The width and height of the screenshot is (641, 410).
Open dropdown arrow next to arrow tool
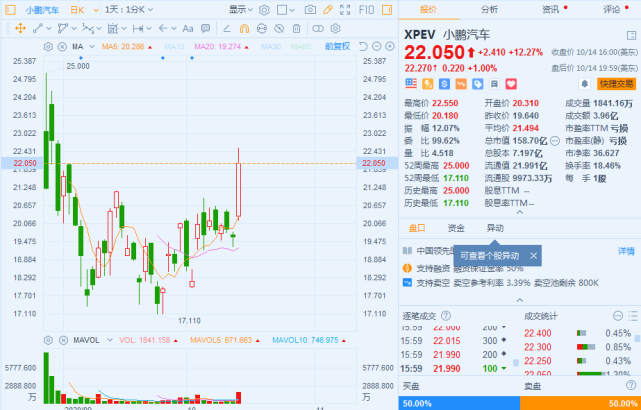click(174, 28)
